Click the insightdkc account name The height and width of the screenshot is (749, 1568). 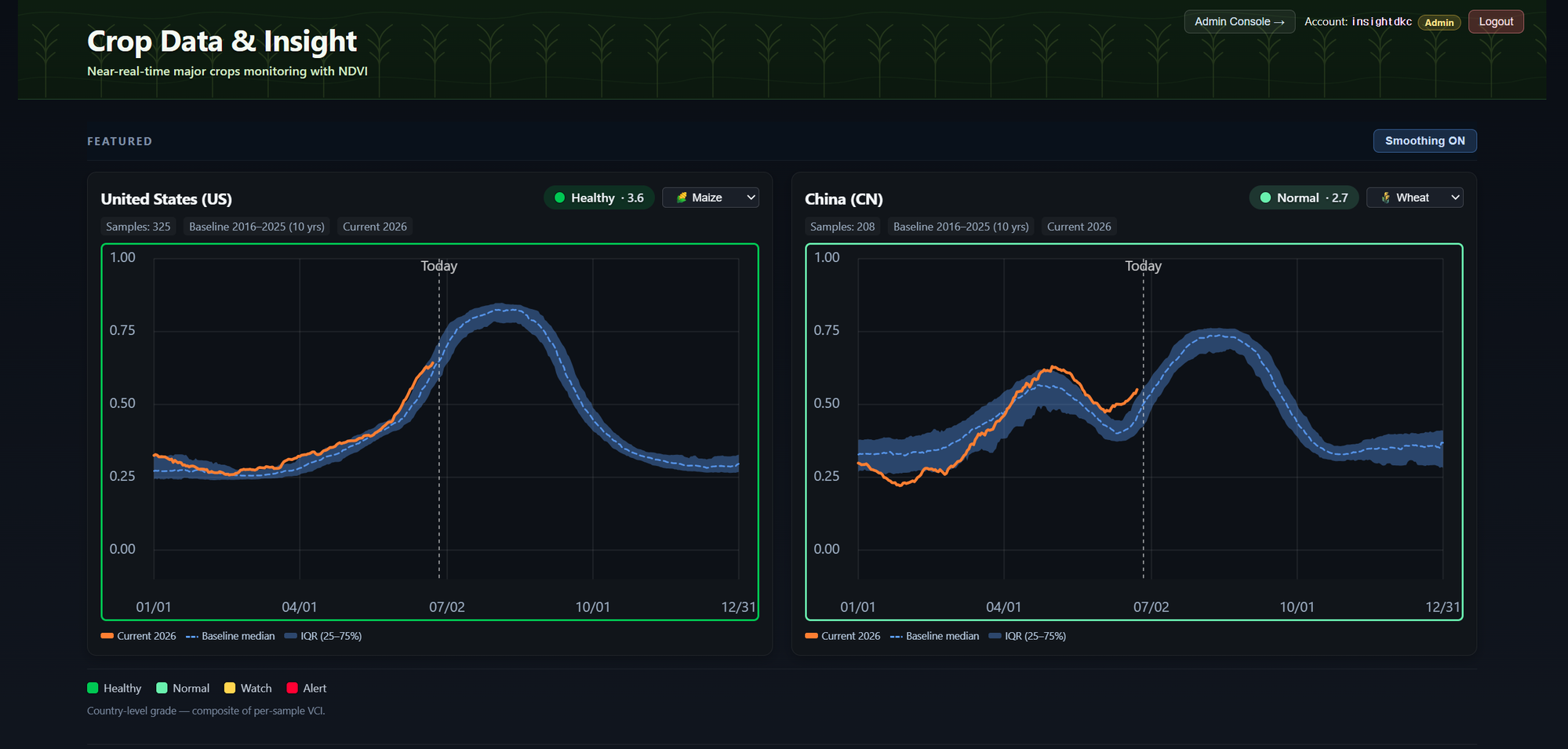1381,21
